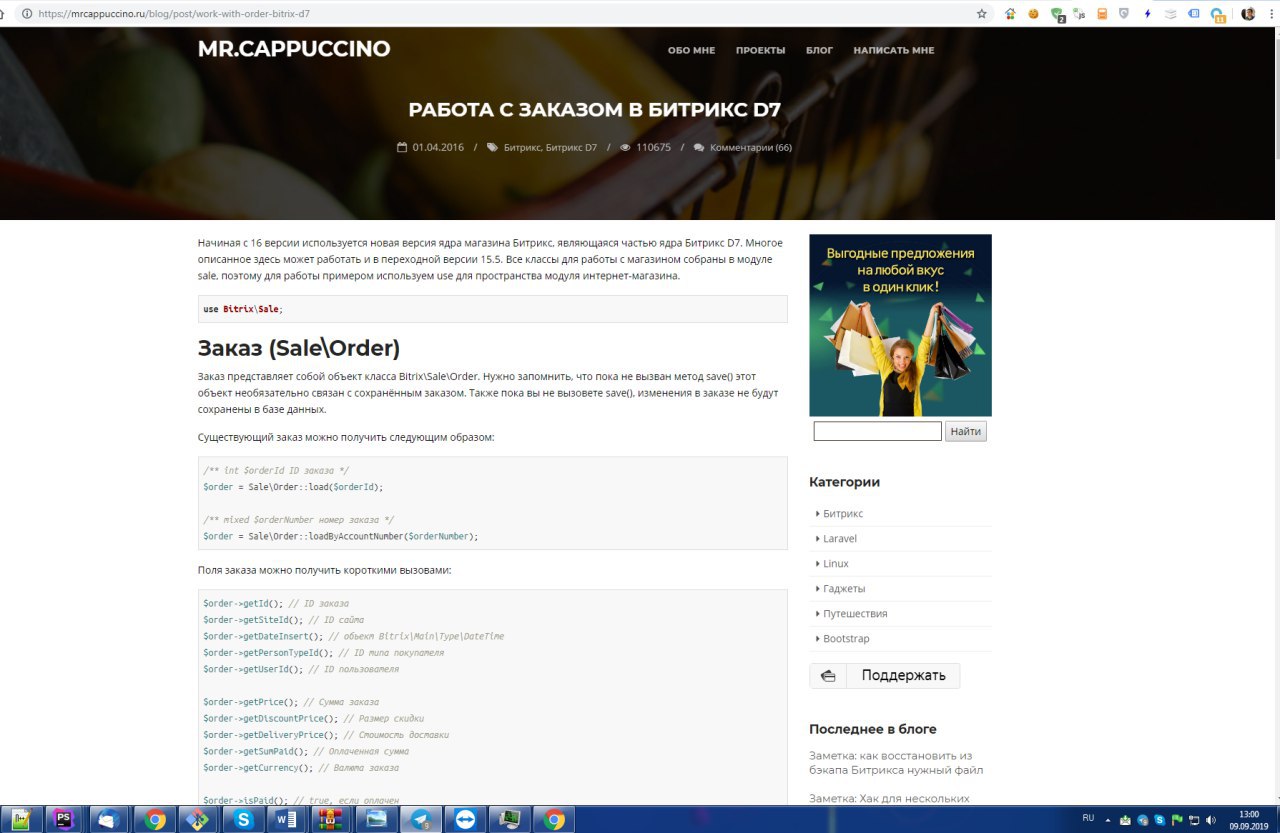Open the НАПИСАТЬ МНЕ menu item

[894, 50]
